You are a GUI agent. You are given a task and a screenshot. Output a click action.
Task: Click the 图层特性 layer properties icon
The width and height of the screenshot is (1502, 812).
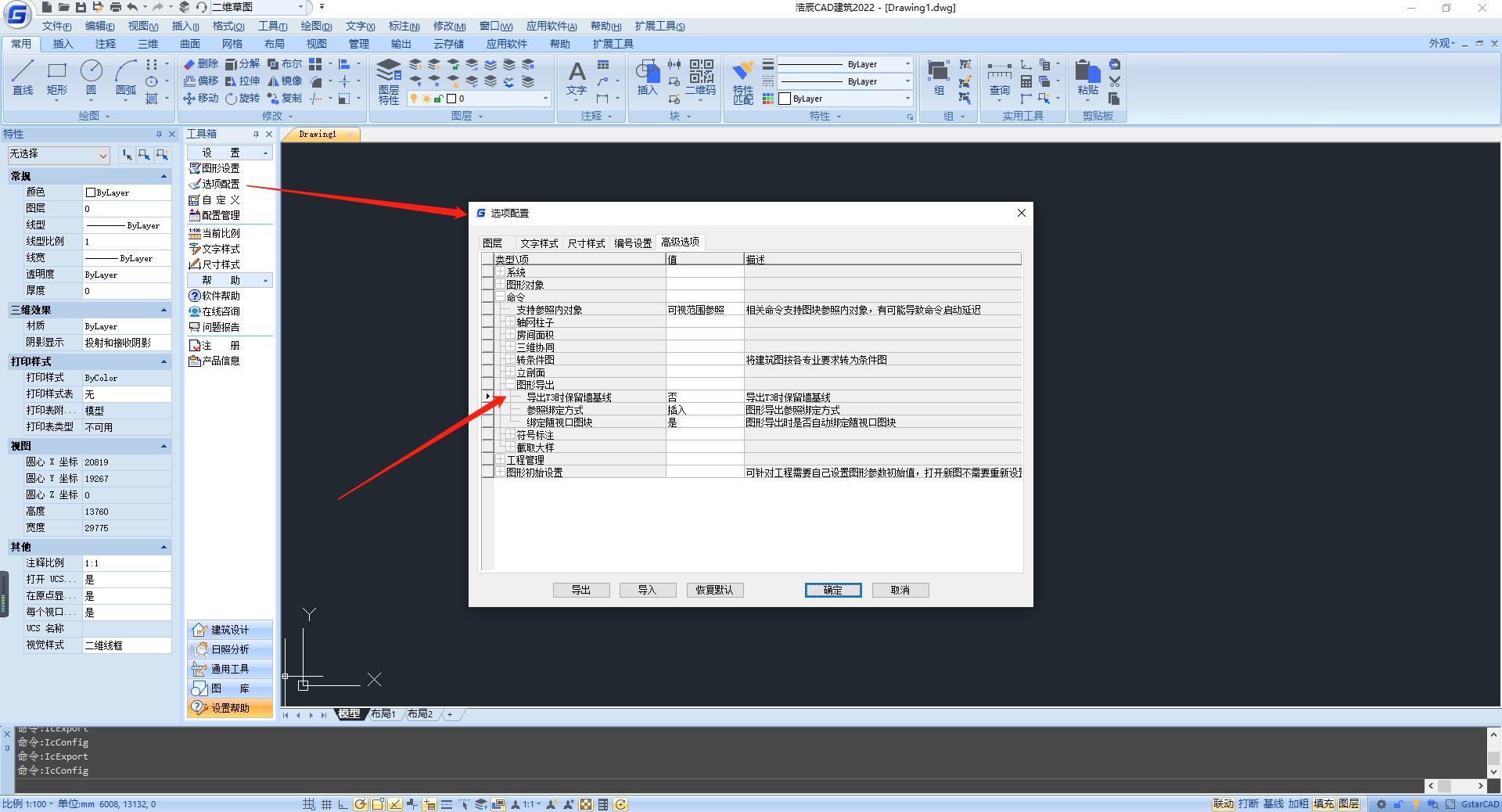[389, 81]
